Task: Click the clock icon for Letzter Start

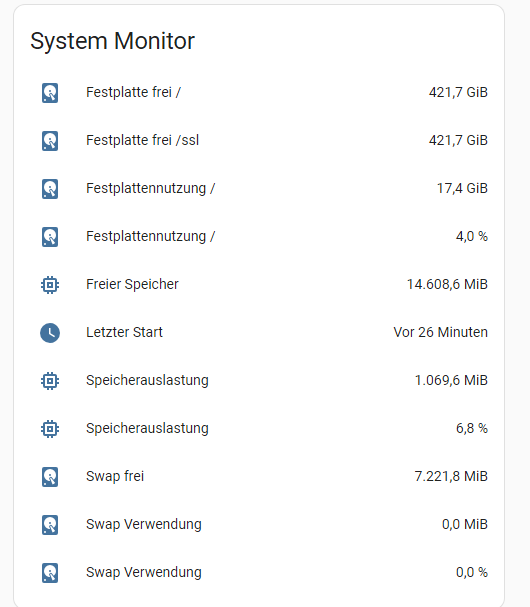Action: (50, 333)
